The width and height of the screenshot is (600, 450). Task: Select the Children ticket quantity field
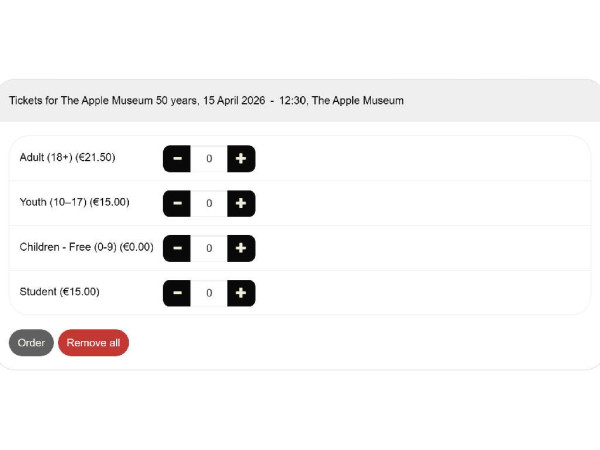coord(209,248)
